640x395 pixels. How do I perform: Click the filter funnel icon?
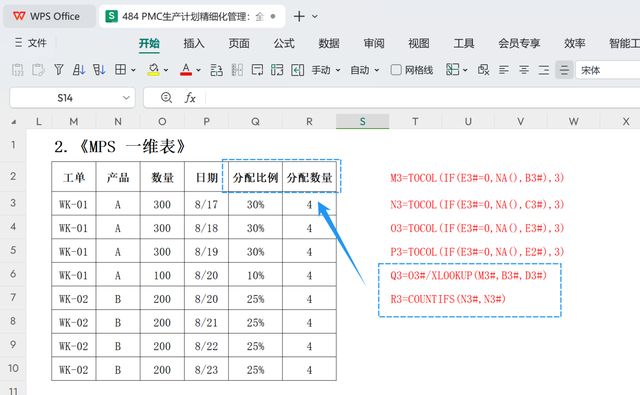pyautogui.click(x=59, y=70)
